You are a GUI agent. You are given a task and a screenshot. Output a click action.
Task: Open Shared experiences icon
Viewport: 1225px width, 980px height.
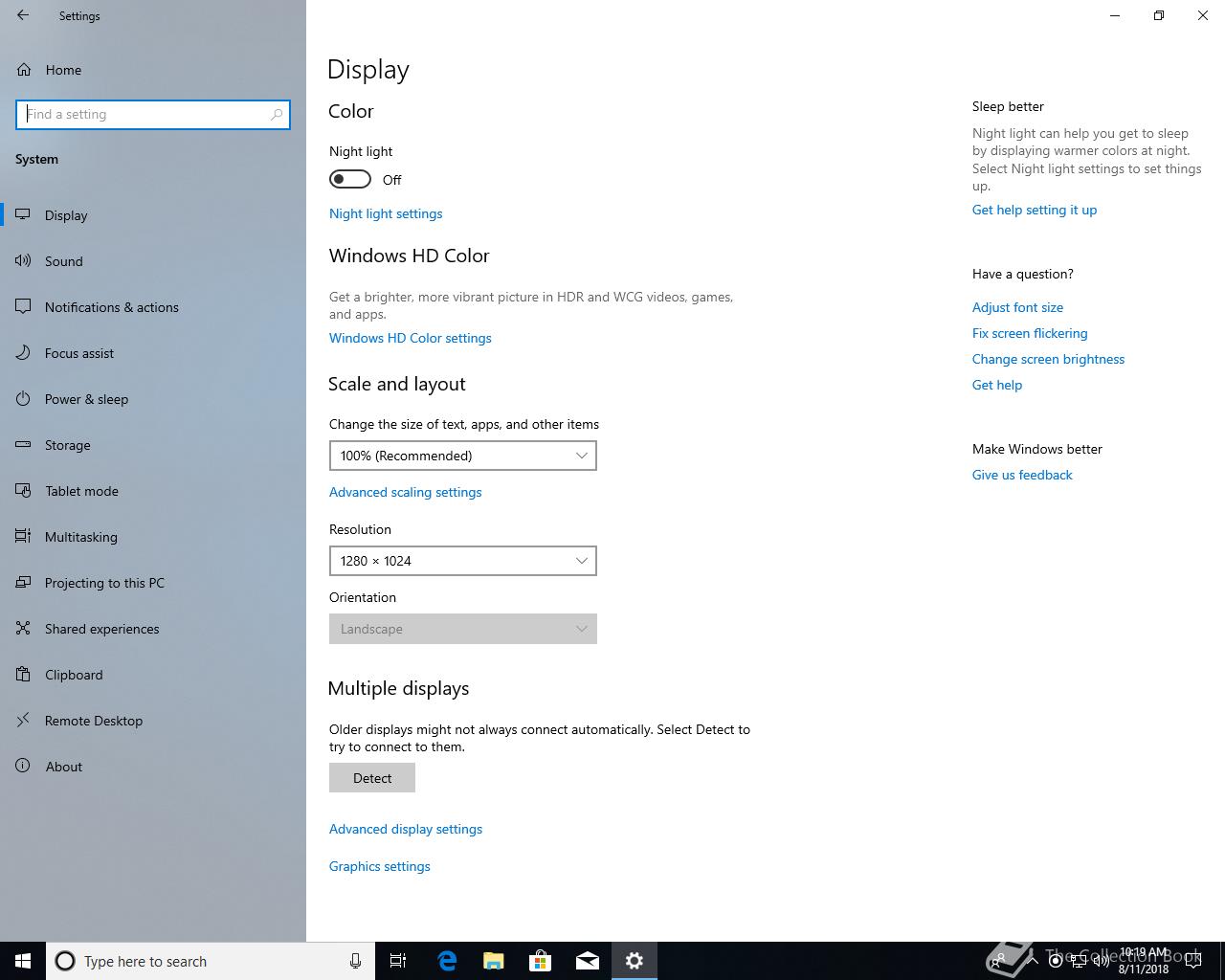point(23,629)
